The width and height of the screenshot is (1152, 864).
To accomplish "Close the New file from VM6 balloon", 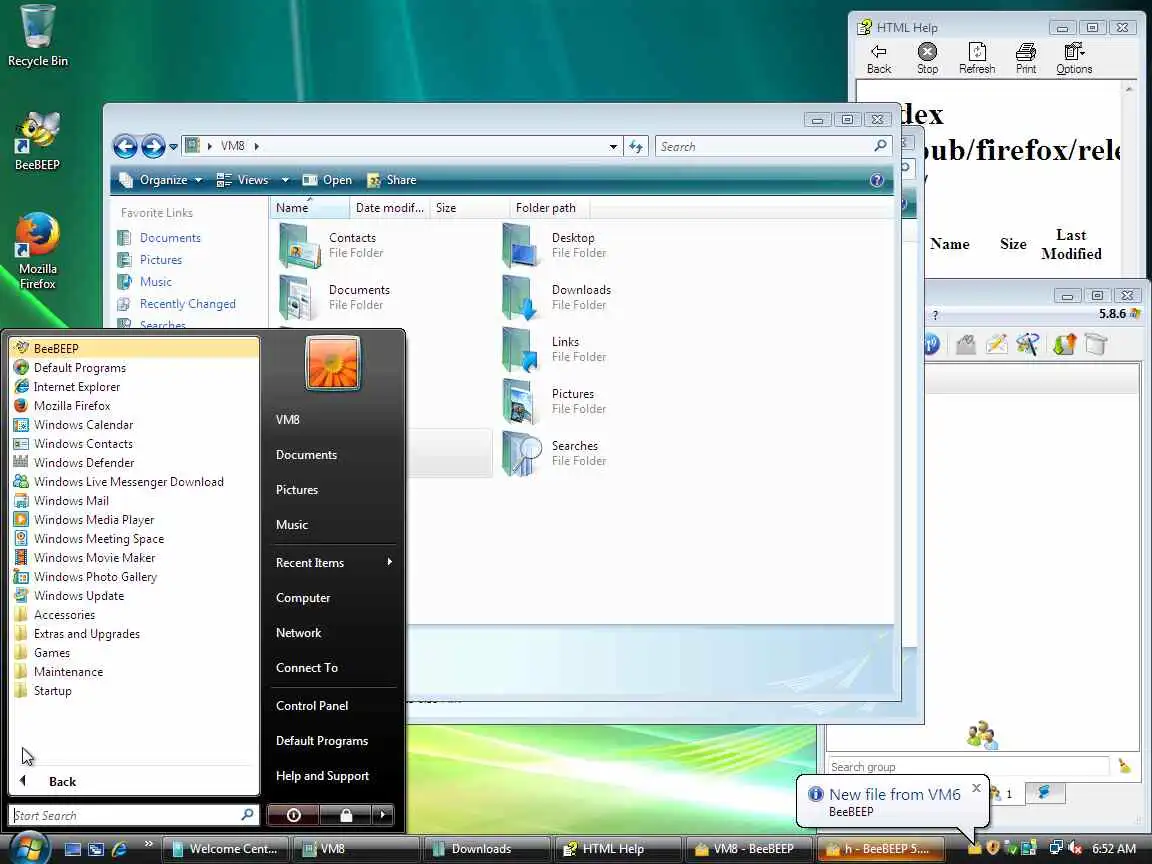I will coord(976,788).
